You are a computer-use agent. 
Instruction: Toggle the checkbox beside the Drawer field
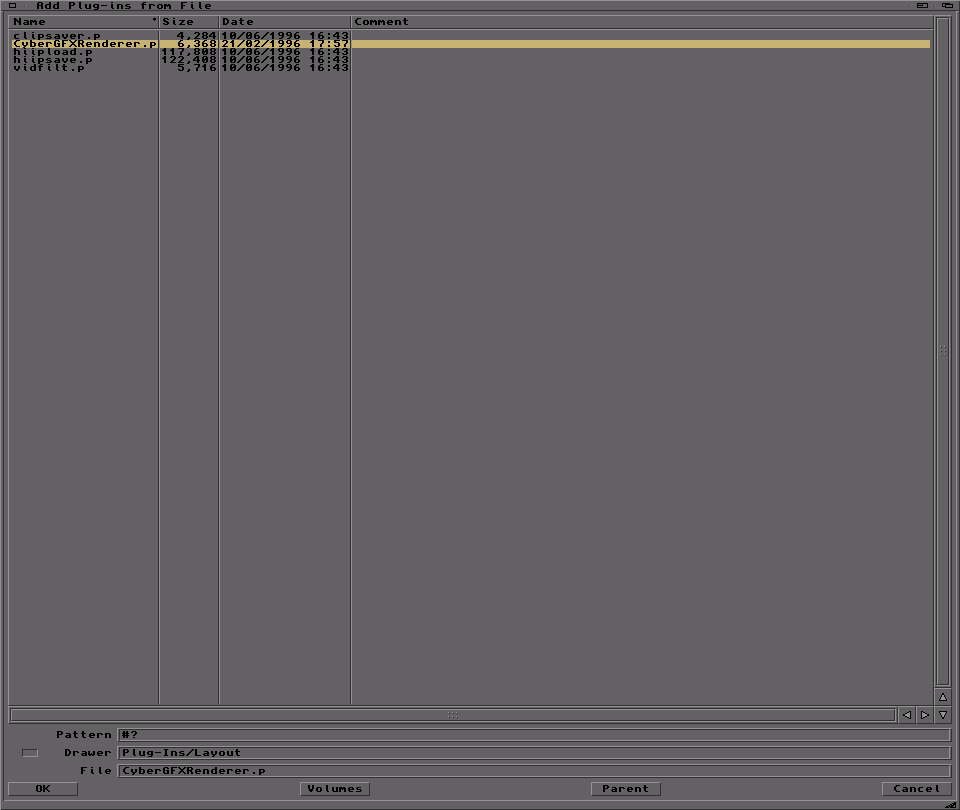31,752
